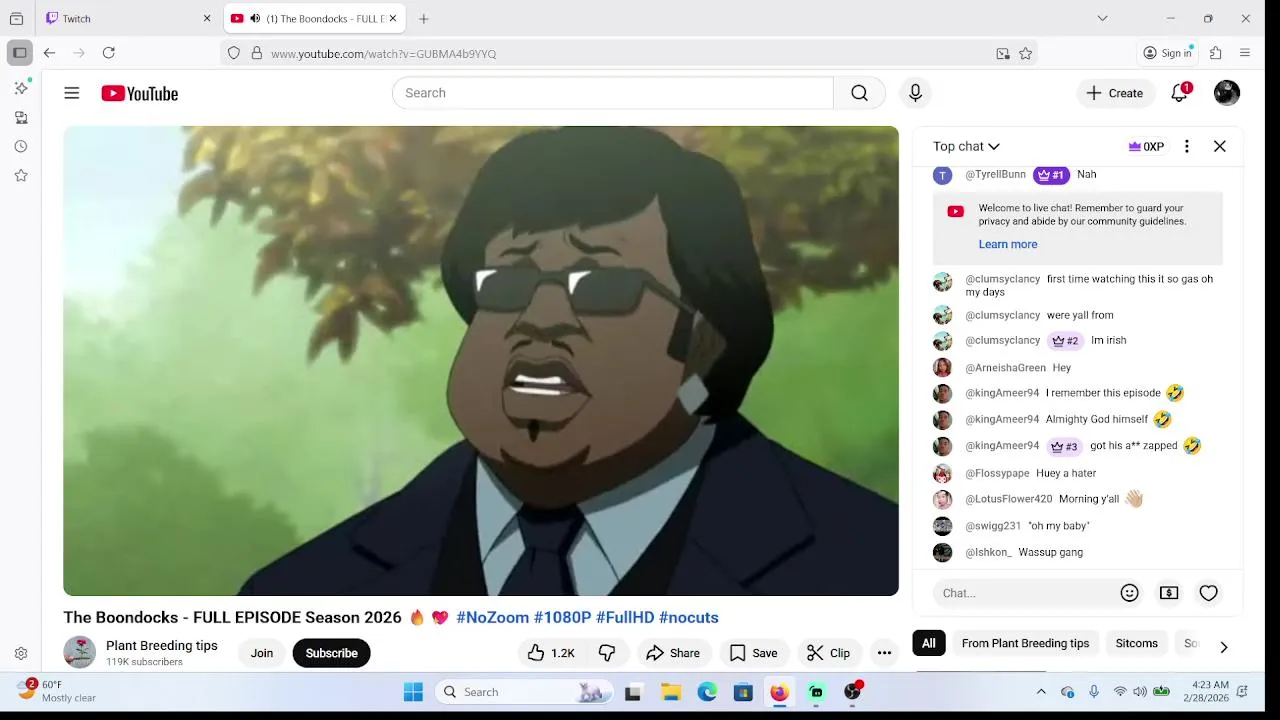Bookmark this page with the star icon

click(1025, 54)
